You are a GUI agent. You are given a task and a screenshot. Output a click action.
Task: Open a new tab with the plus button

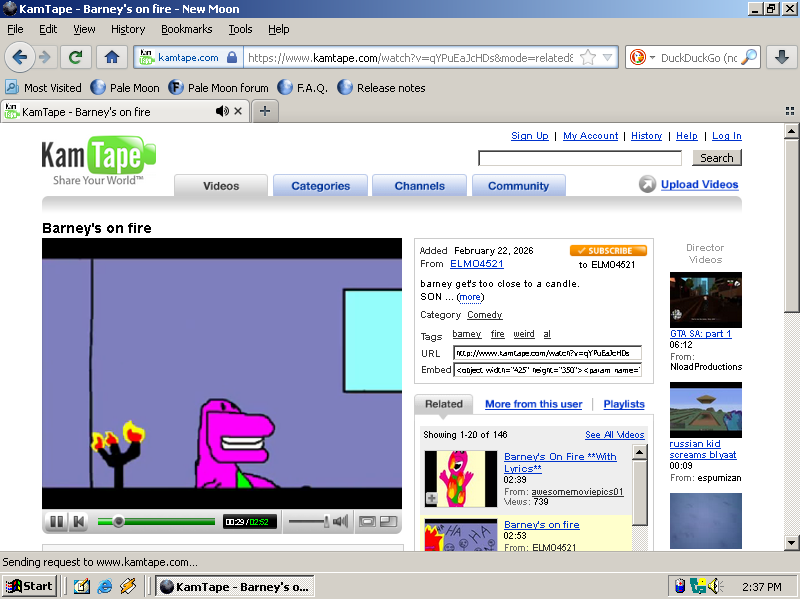pyautogui.click(x=265, y=111)
